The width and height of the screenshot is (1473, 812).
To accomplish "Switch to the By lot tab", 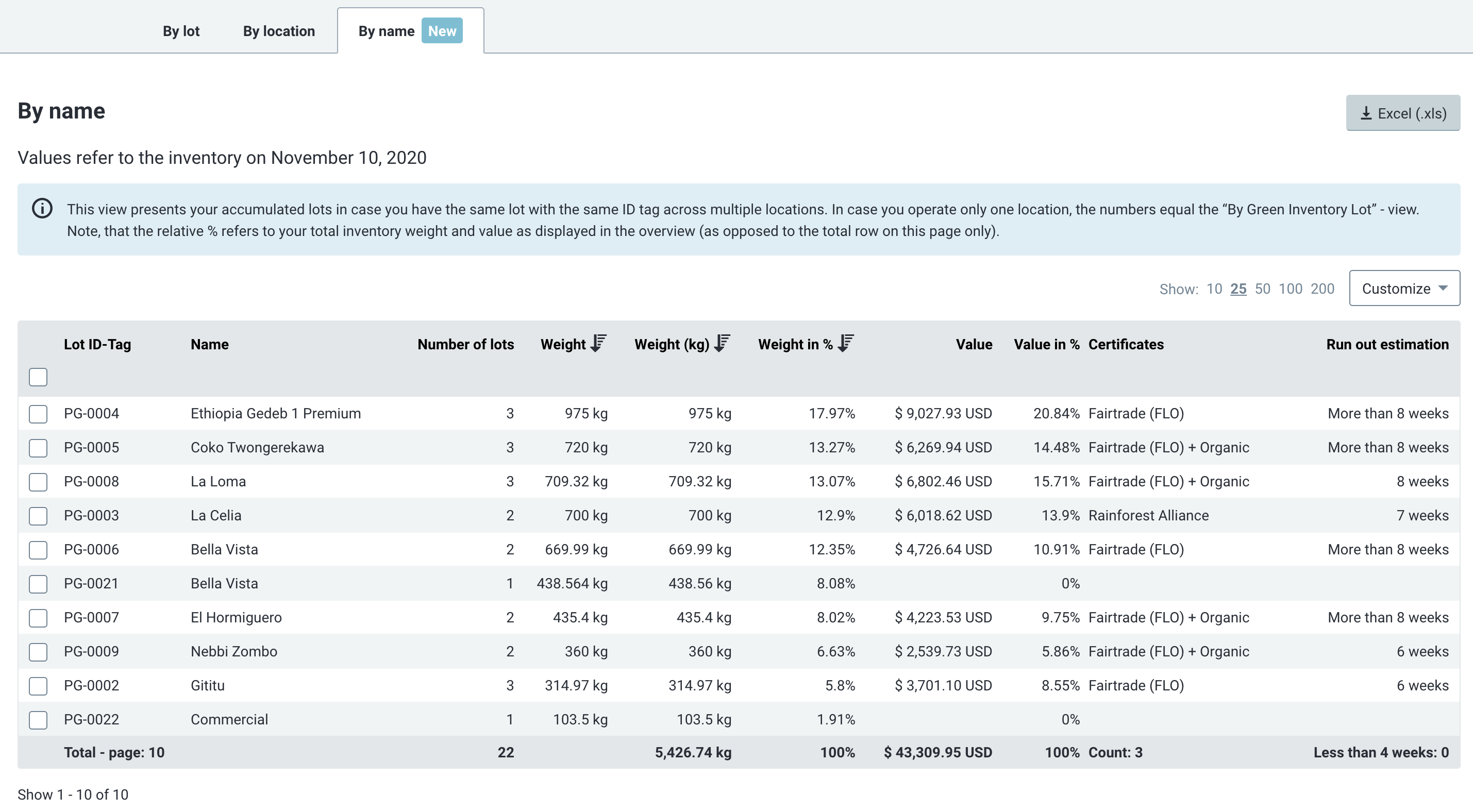I will pos(181,31).
